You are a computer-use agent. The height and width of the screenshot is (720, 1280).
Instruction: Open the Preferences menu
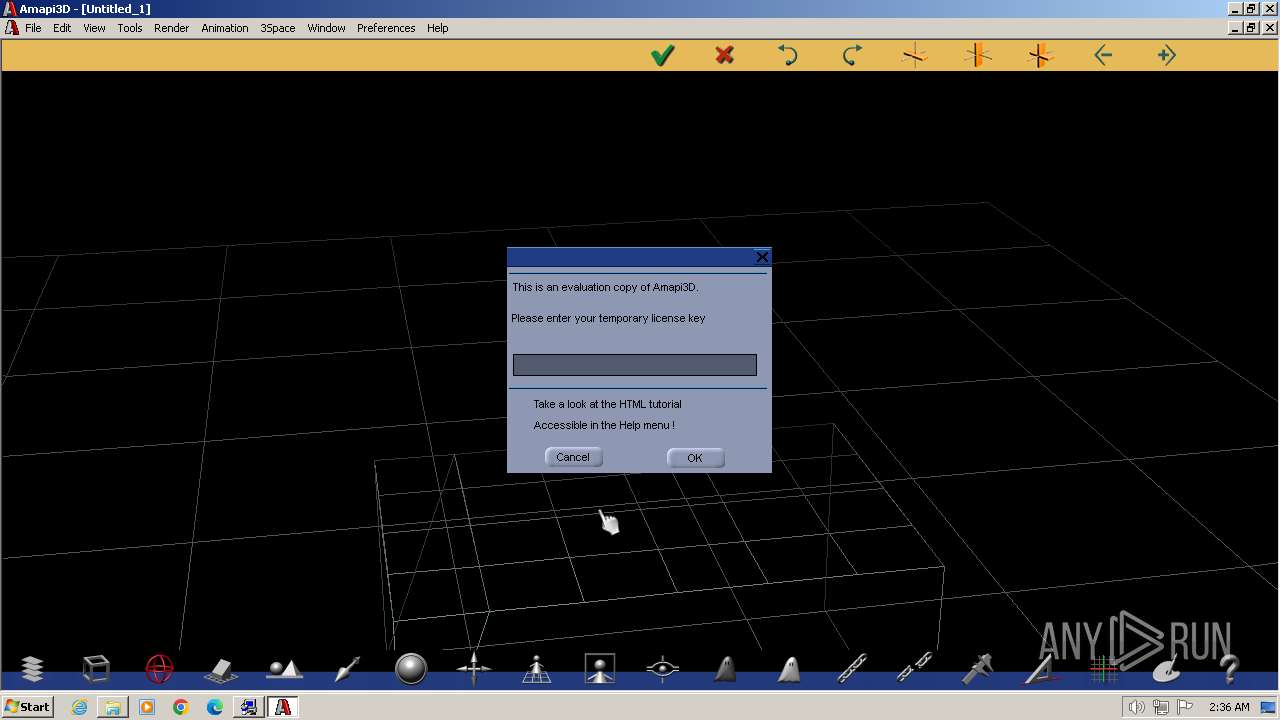click(x=386, y=28)
